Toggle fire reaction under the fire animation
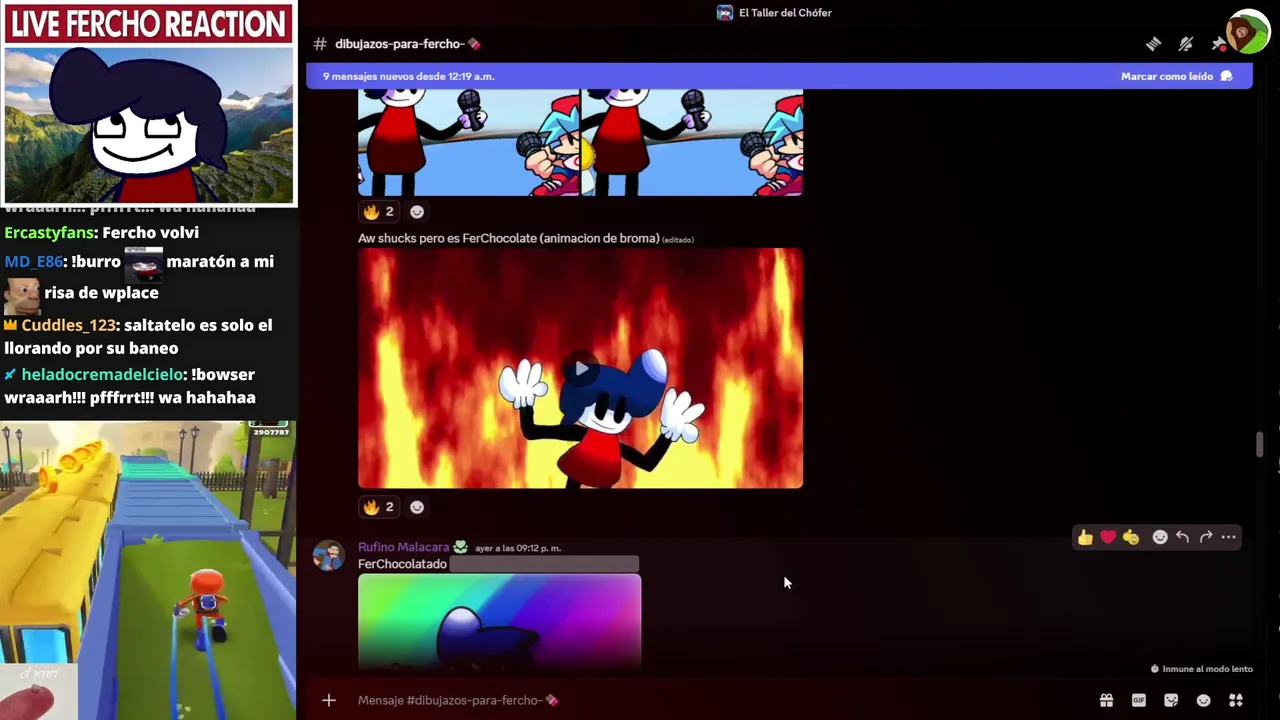This screenshot has height=720, width=1280. (x=379, y=507)
